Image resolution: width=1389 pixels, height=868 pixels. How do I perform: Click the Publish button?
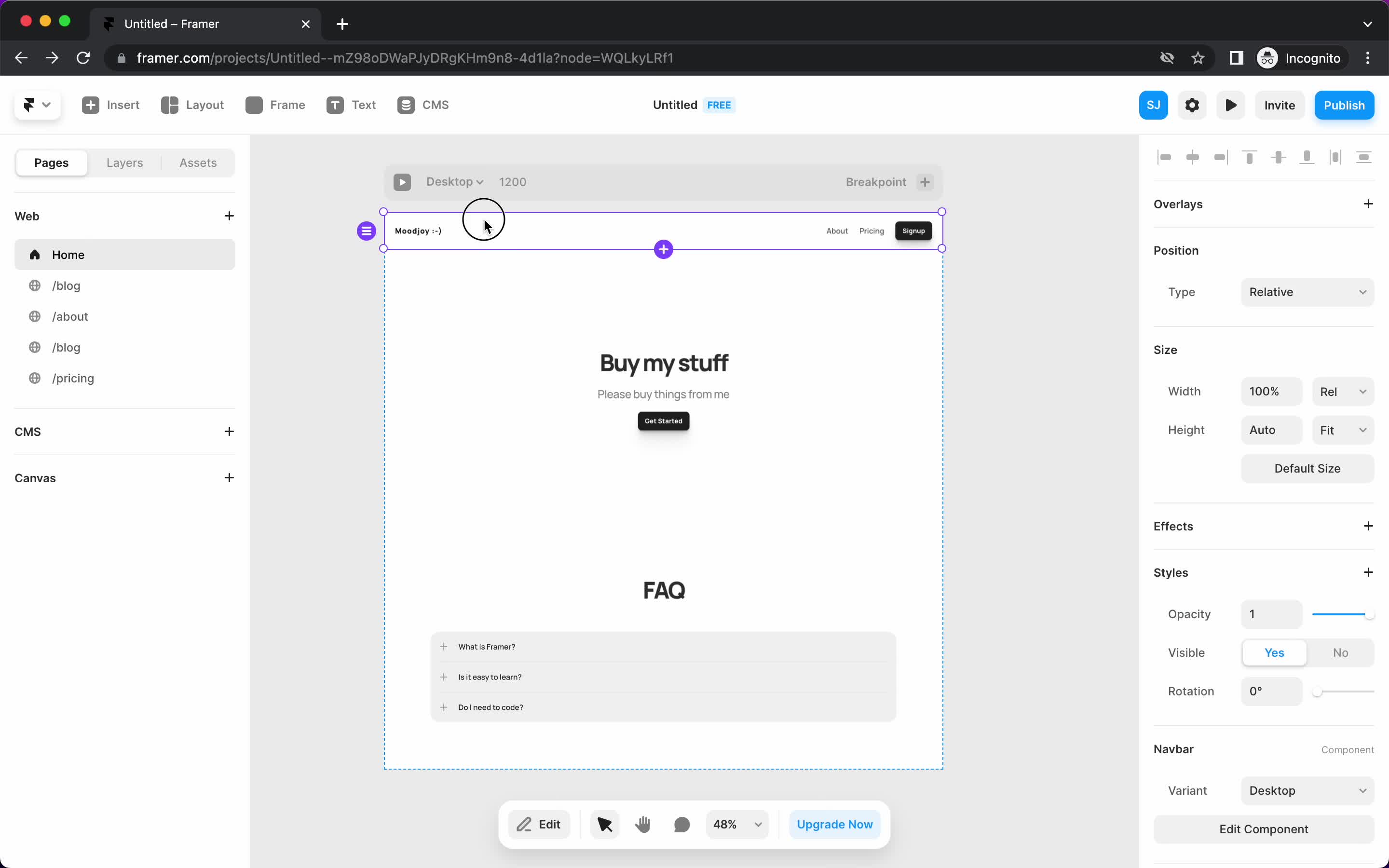point(1344,105)
